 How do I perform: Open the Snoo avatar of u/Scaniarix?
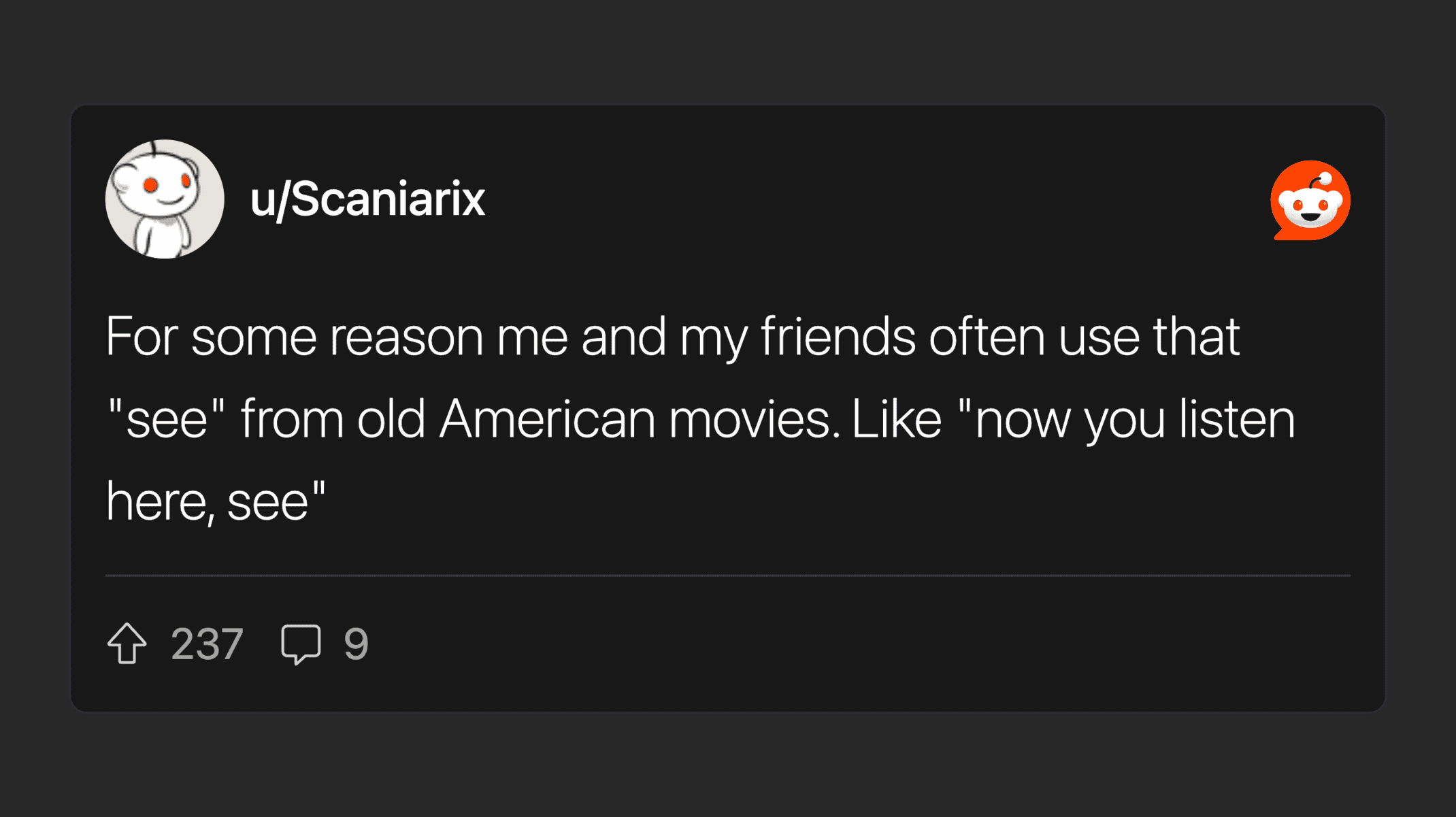(165, 199)
